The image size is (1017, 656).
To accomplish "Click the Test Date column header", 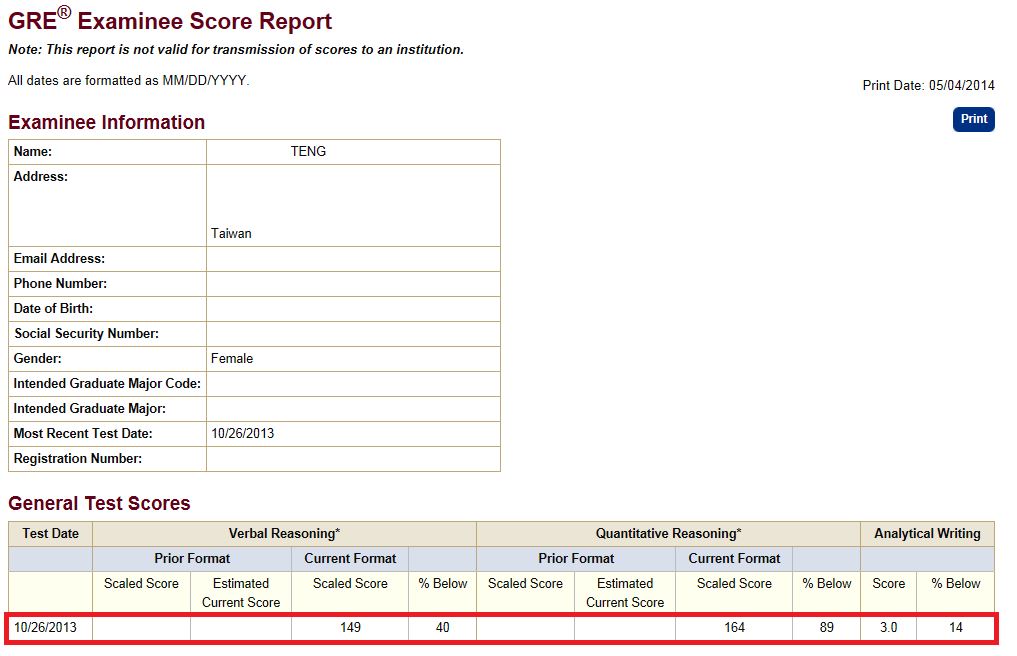I will 51,533.
